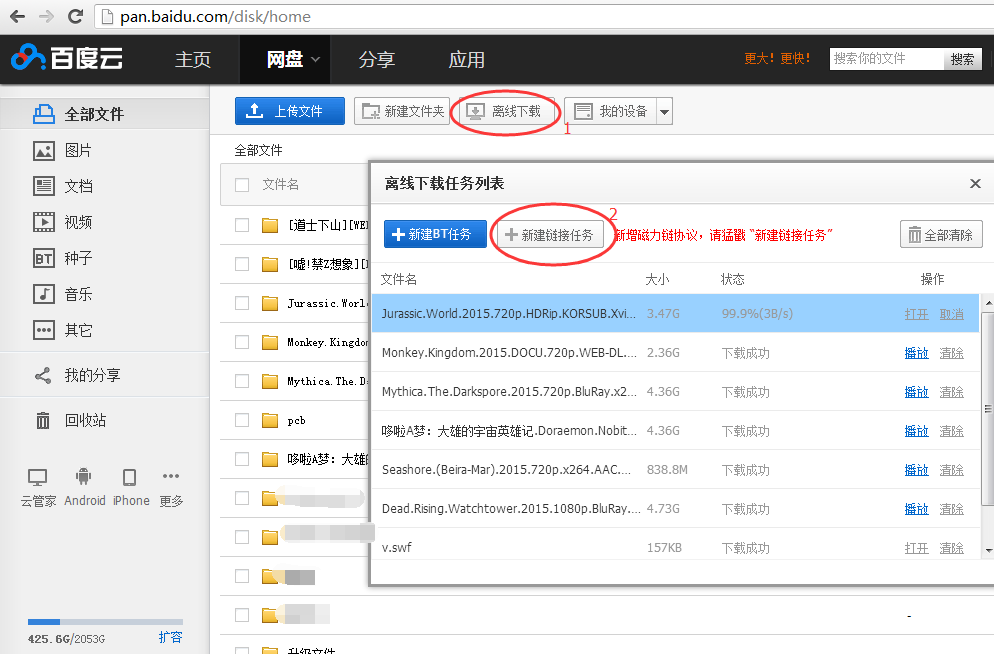Click 离线下载 button in toolbar
Viewport: 994px width, 654px height.
click(505, 112)
